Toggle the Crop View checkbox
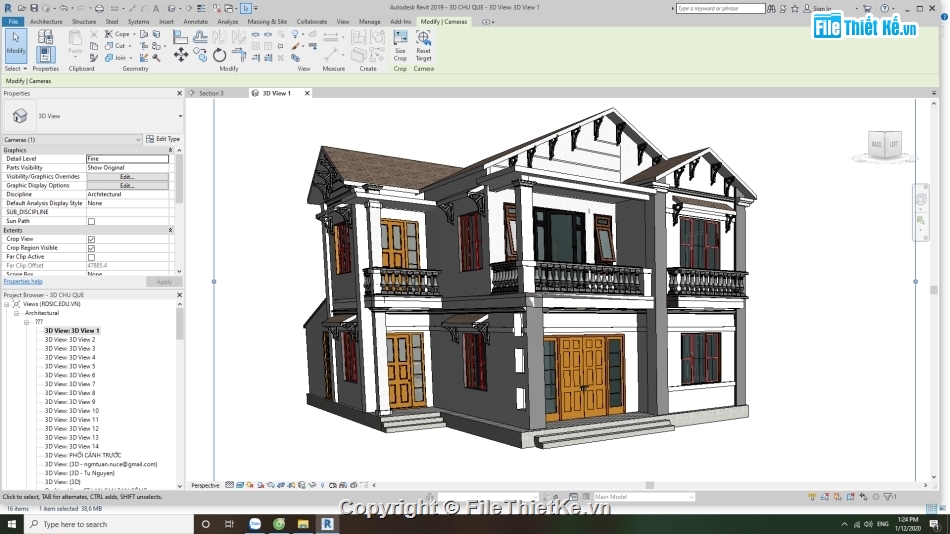This screenshot has height=534, width=950. (91, 239)
